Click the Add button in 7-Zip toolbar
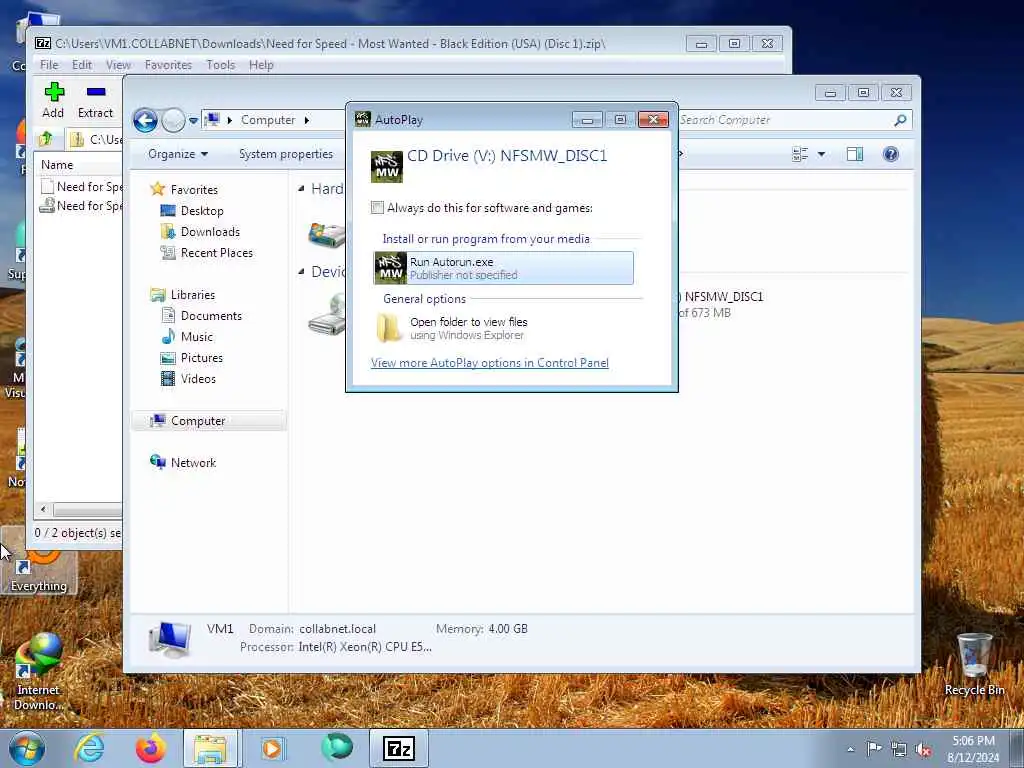The image size is (1024, 768). coord(54,100)
